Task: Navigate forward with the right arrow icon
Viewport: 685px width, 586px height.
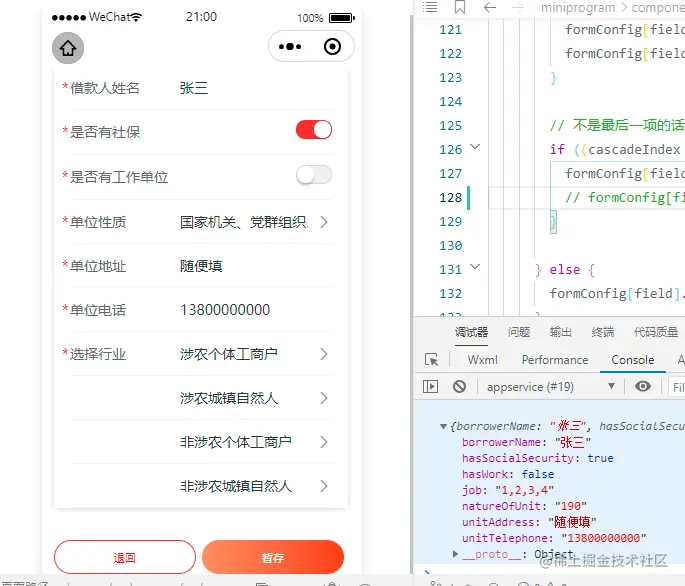Action: click(x=518, y=7)
